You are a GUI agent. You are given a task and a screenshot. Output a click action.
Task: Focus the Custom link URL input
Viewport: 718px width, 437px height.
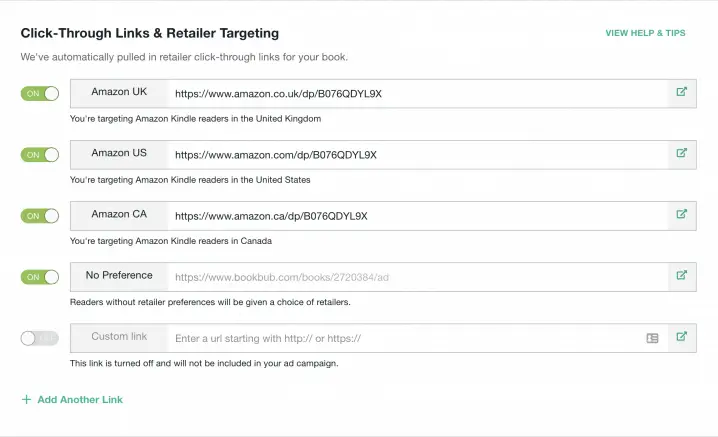(405, 338)
